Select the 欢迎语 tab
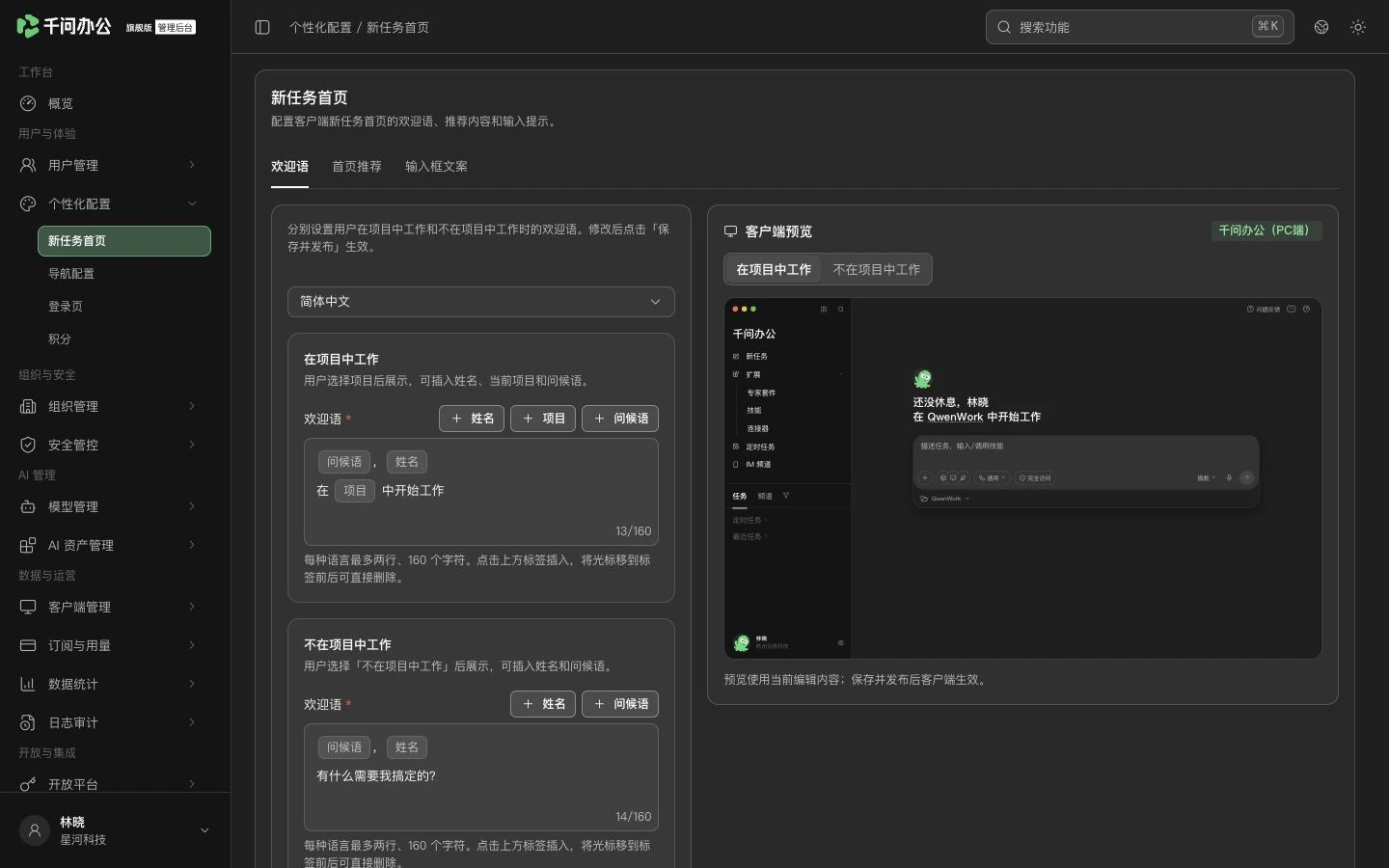 tap(289, 167)
